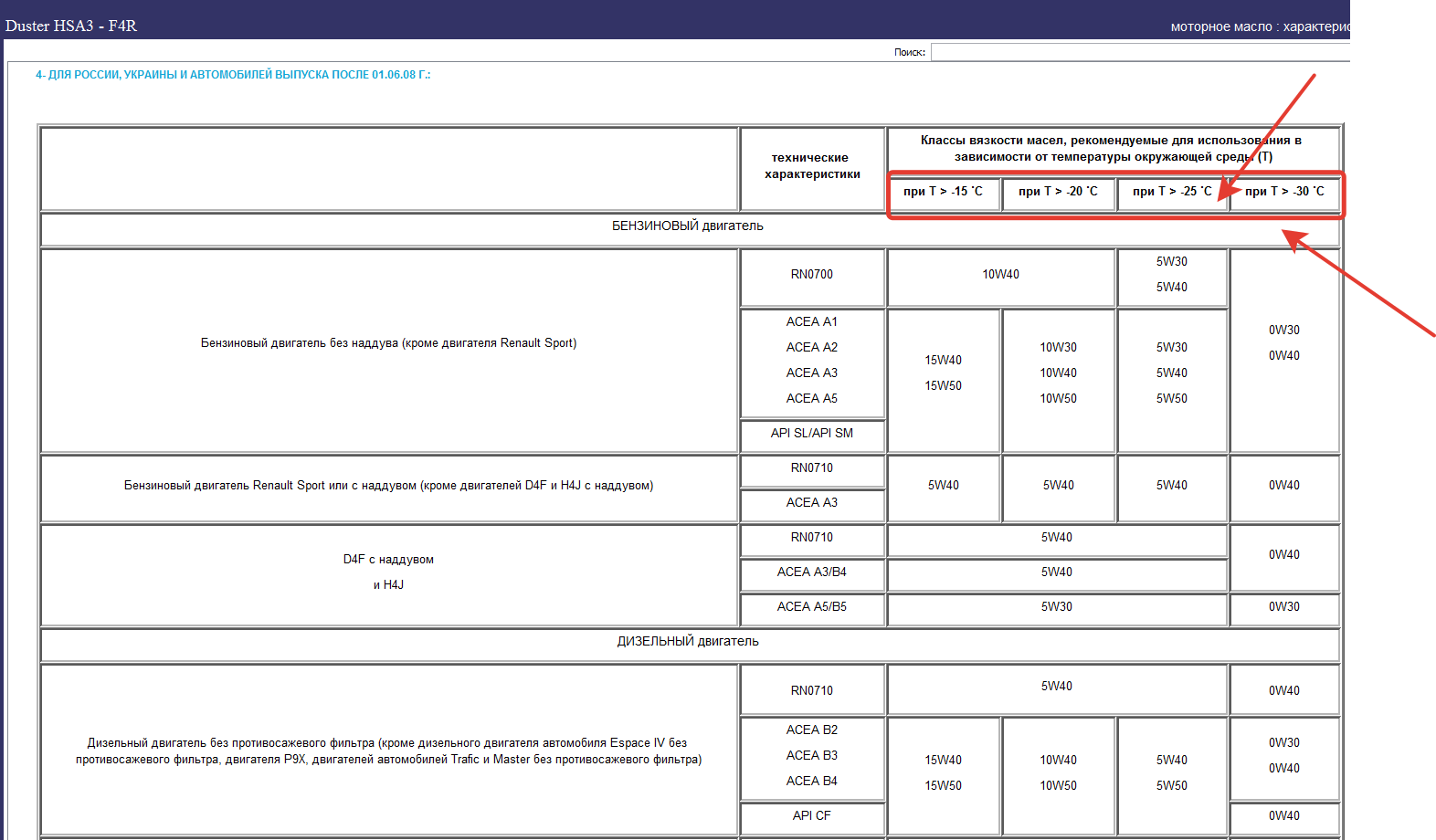Click Бензиновый двигатель без наддува description
The width and height of the screenshot is (1436, 840).
pyautogui.click(x=388, y=343)
